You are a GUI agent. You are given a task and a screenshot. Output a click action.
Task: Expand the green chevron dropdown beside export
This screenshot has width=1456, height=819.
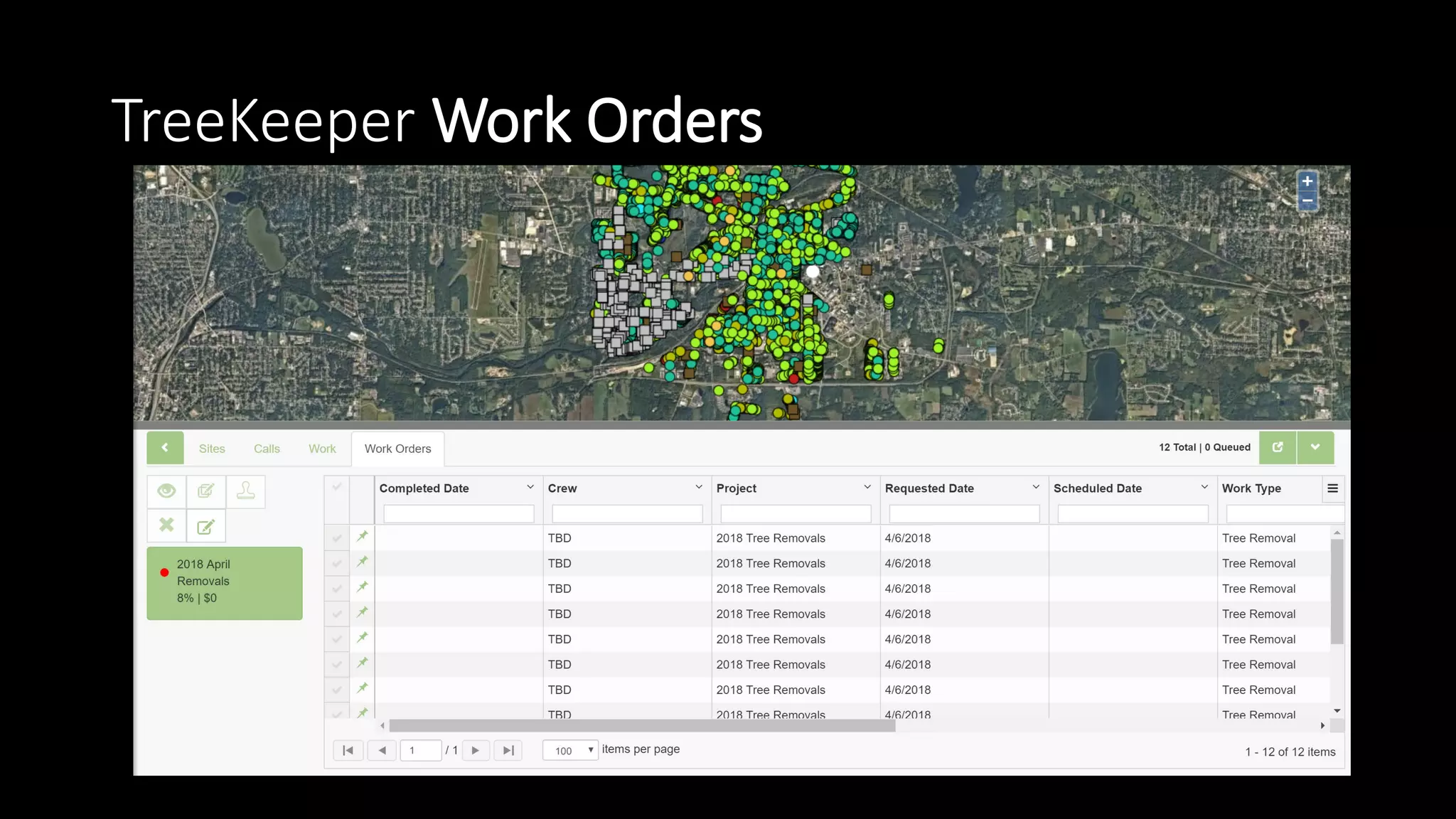1315,447
